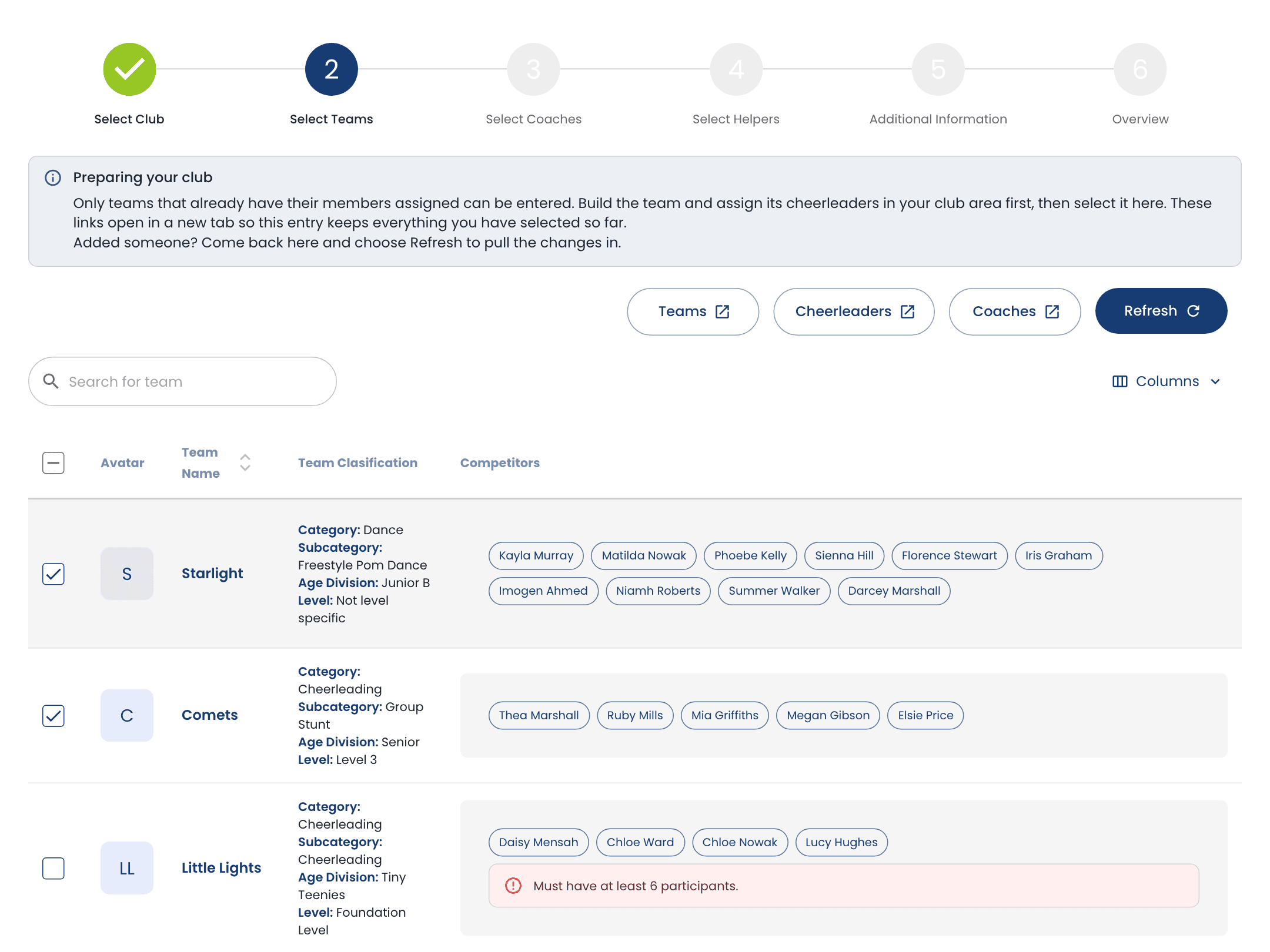1270x952 pixels.
Task: Click the Little Lights team name
Action: pyautogui.click(x=221, y=868)
